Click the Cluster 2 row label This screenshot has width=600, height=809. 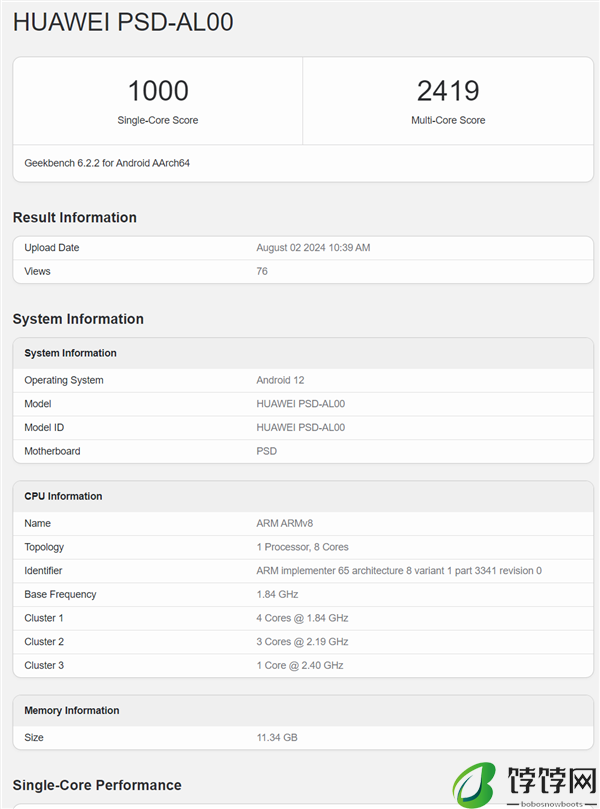44,642
